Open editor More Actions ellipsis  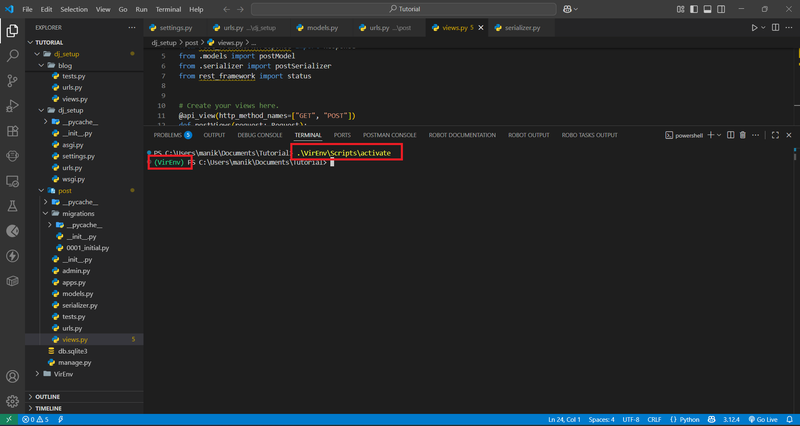789,28
